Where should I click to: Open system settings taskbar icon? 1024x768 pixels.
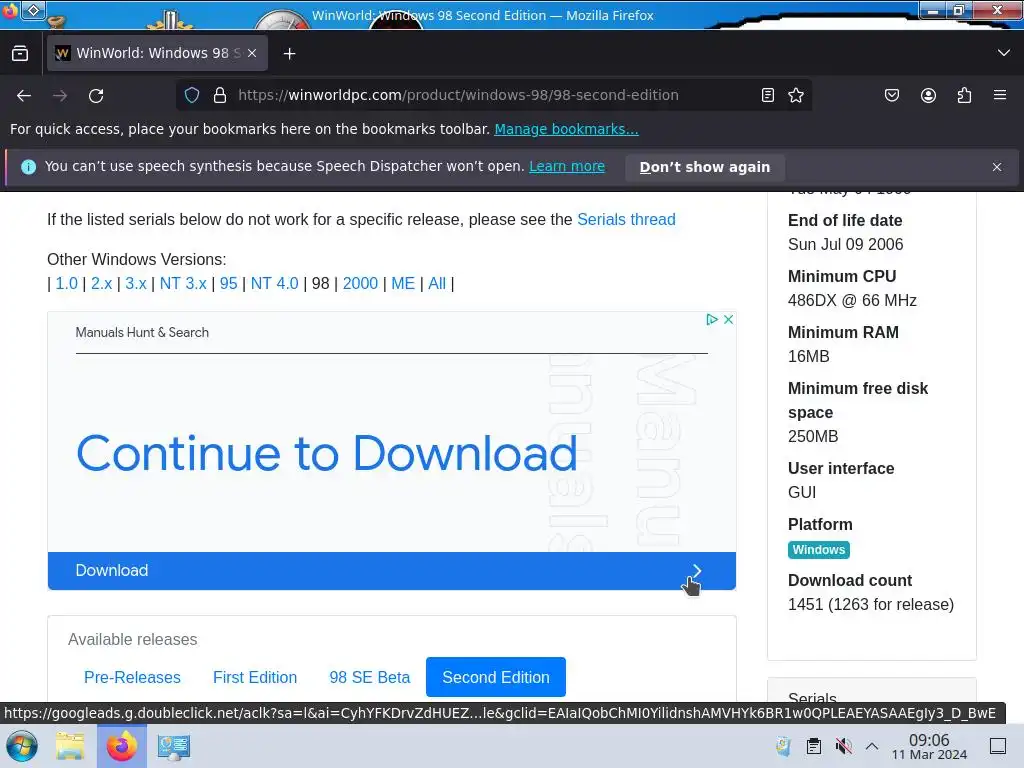(174, 746)
